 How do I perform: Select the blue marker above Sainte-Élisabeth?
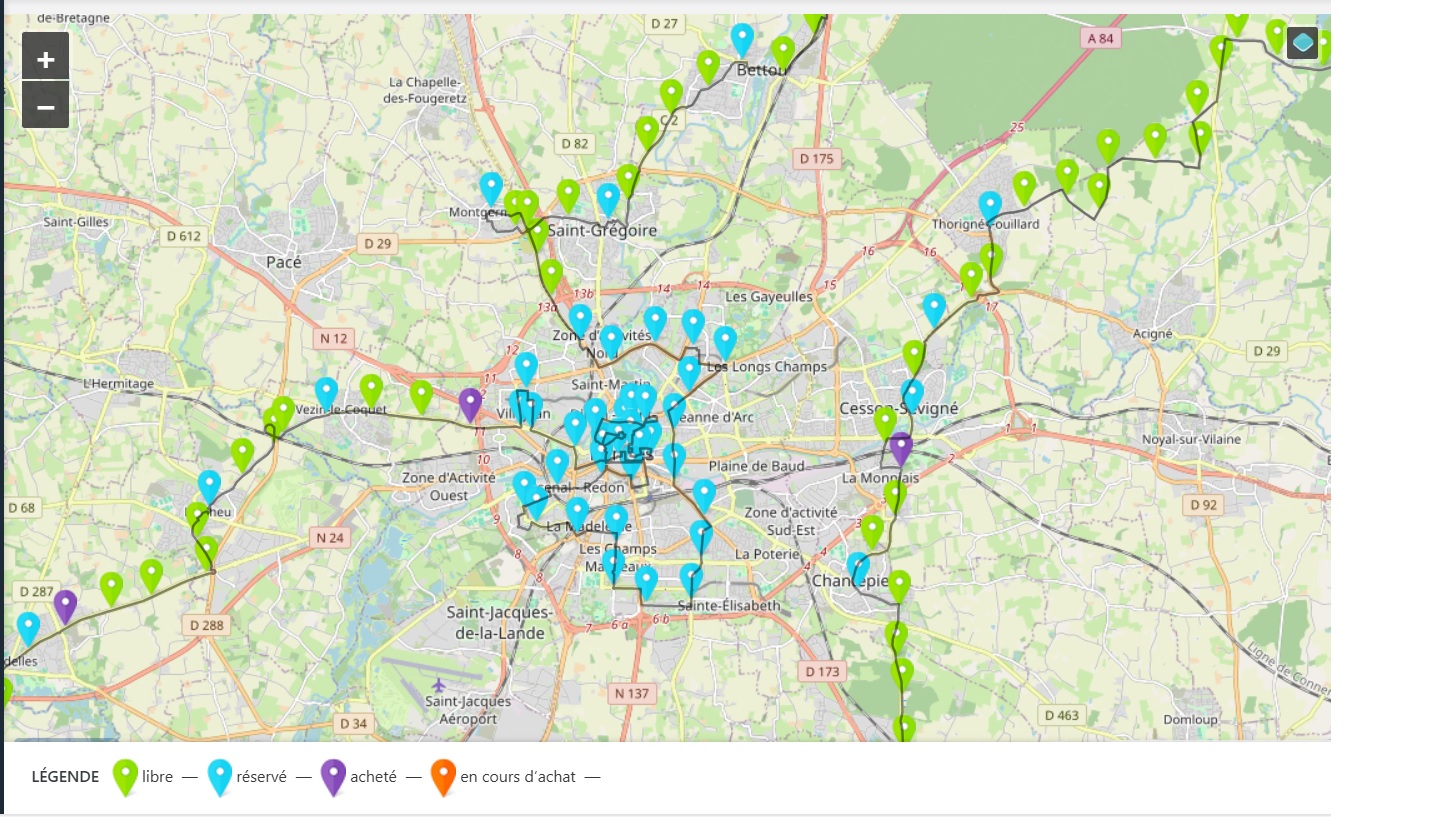tap(691, 578)
